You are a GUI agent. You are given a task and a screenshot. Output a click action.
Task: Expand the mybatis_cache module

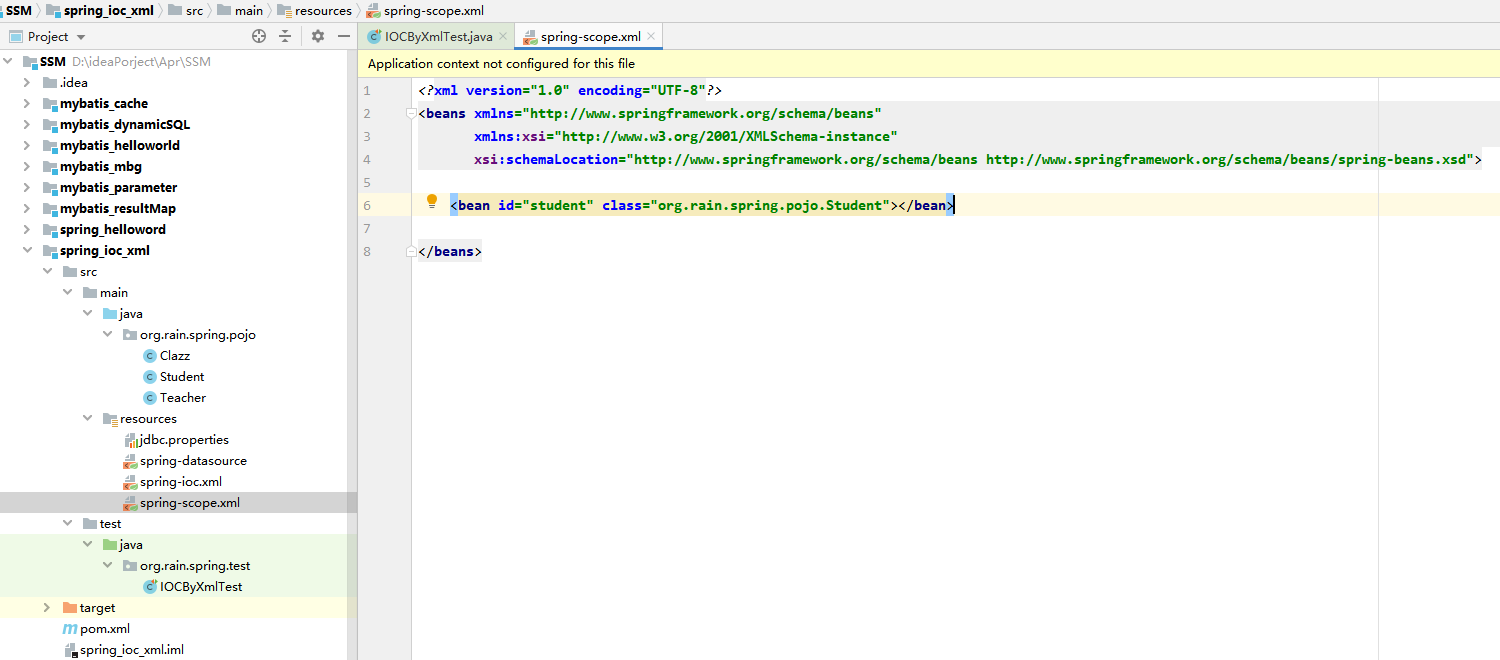coord(28,104)
